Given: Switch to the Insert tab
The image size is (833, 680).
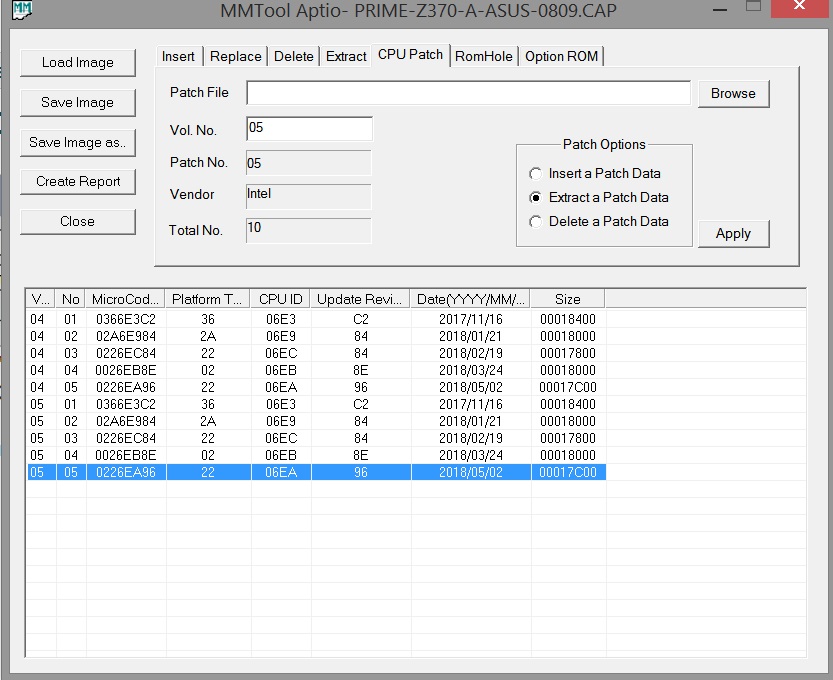Looking at the screenshot, I should click(x=178, y=56).
